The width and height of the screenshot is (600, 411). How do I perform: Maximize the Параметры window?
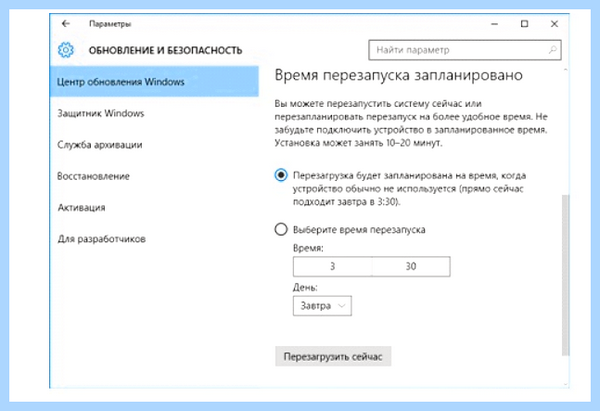(524, 24)
